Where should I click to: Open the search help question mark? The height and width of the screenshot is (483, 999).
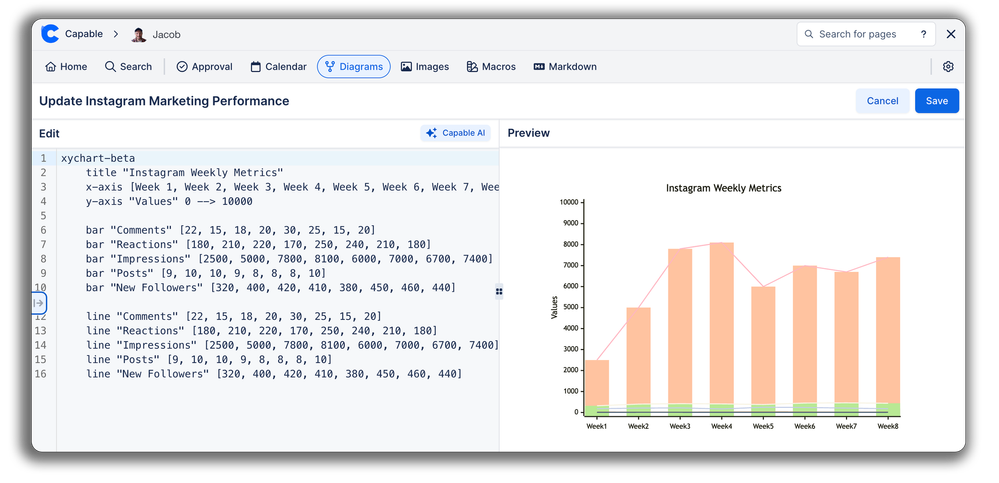[923, 34]
